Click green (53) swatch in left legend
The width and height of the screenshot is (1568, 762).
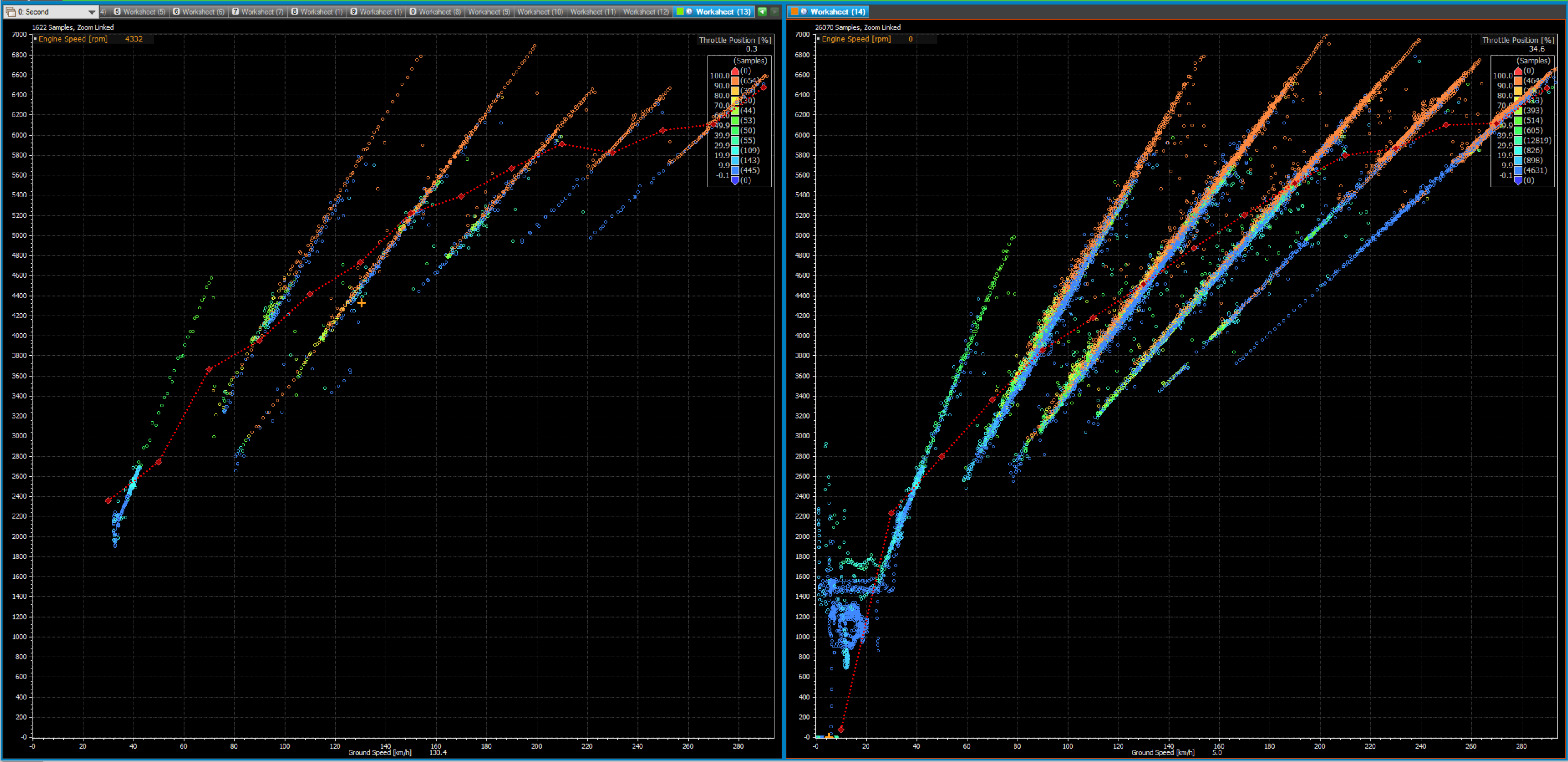click(x=735, y=120)
